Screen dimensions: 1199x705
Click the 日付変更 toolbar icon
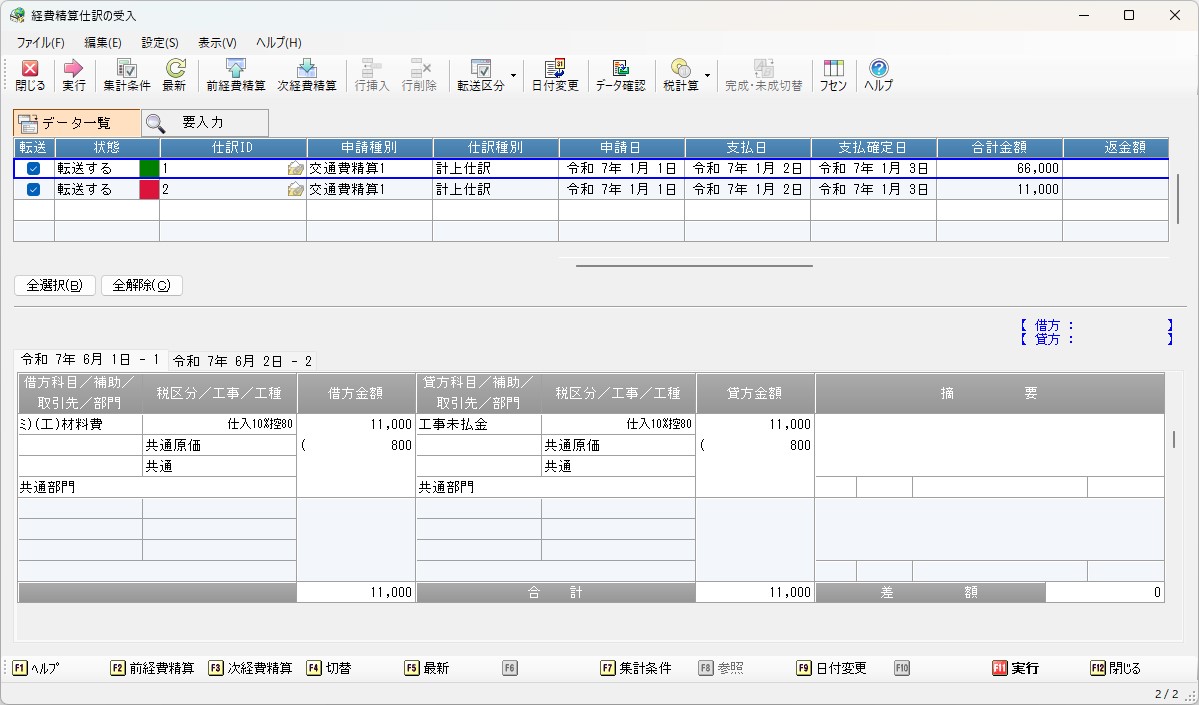tap(555, 75)
